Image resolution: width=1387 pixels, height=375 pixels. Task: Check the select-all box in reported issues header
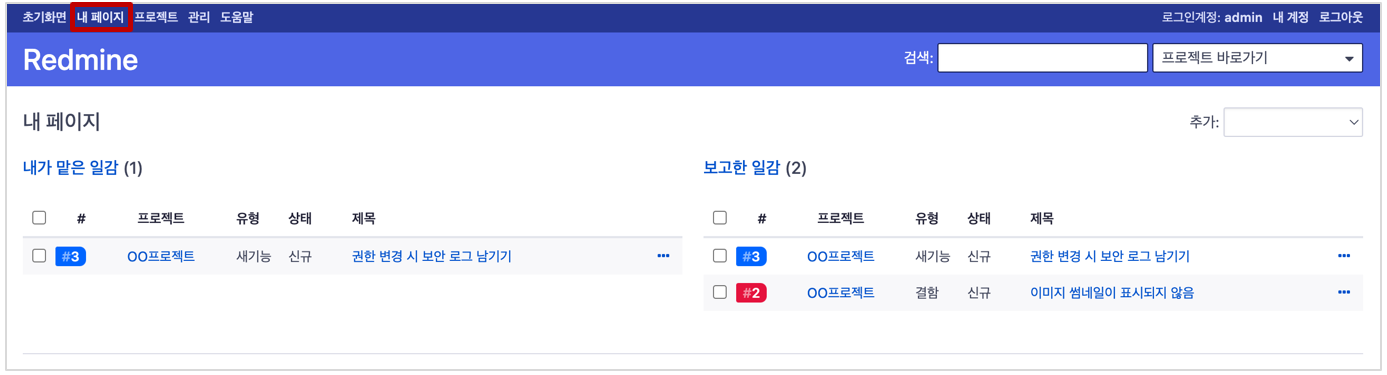tap(720, 218)
